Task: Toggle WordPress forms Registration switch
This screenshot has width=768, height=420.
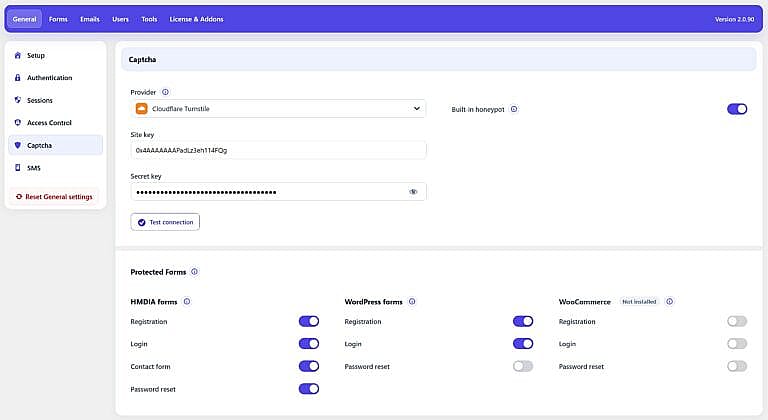Action: (x=523, y=321)
